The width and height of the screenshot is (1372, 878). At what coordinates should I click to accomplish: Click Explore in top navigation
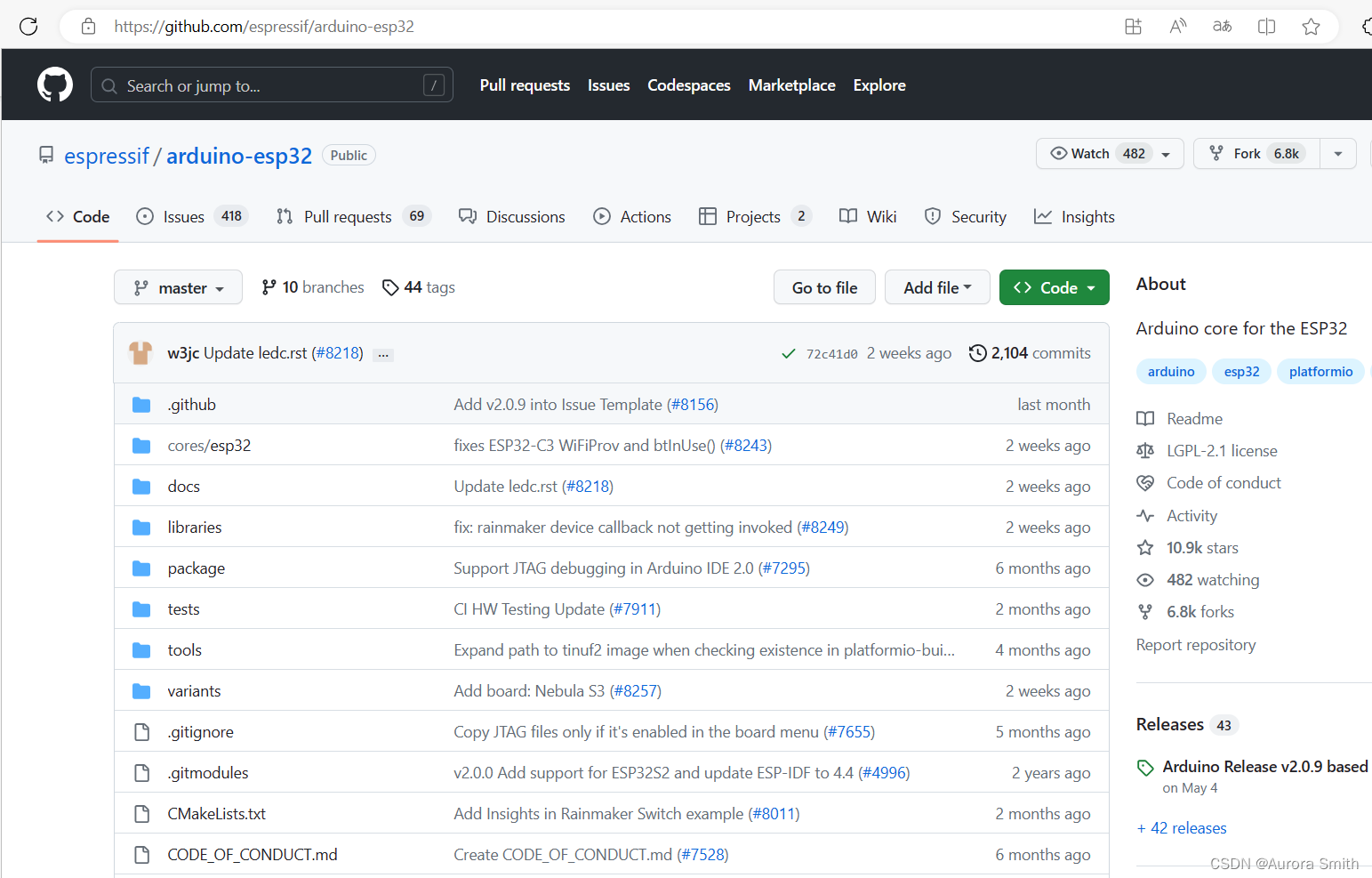point(879,85)
